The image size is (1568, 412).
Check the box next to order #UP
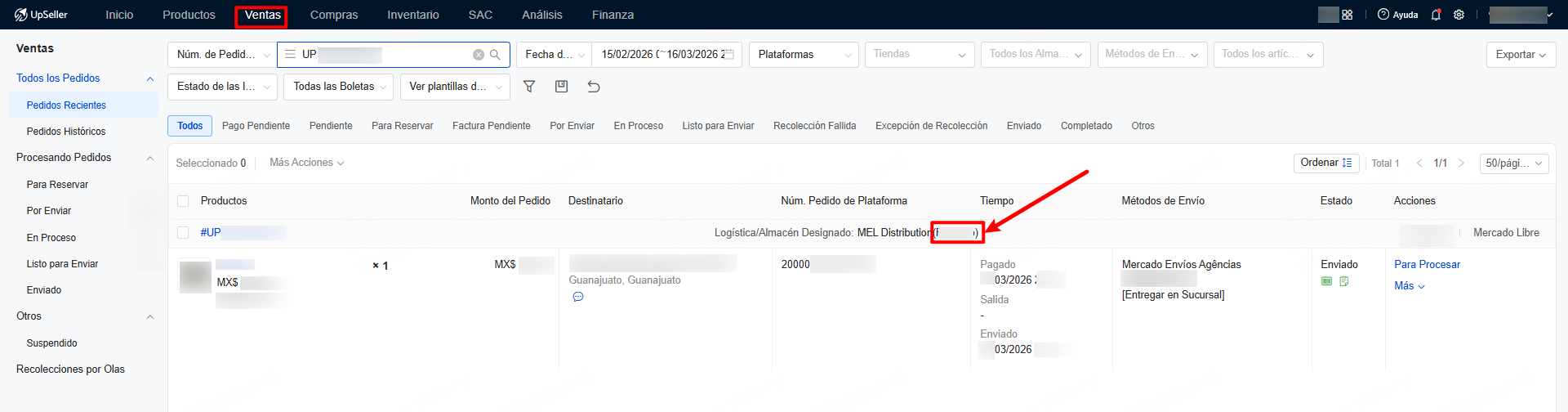(x=183, y=233)
